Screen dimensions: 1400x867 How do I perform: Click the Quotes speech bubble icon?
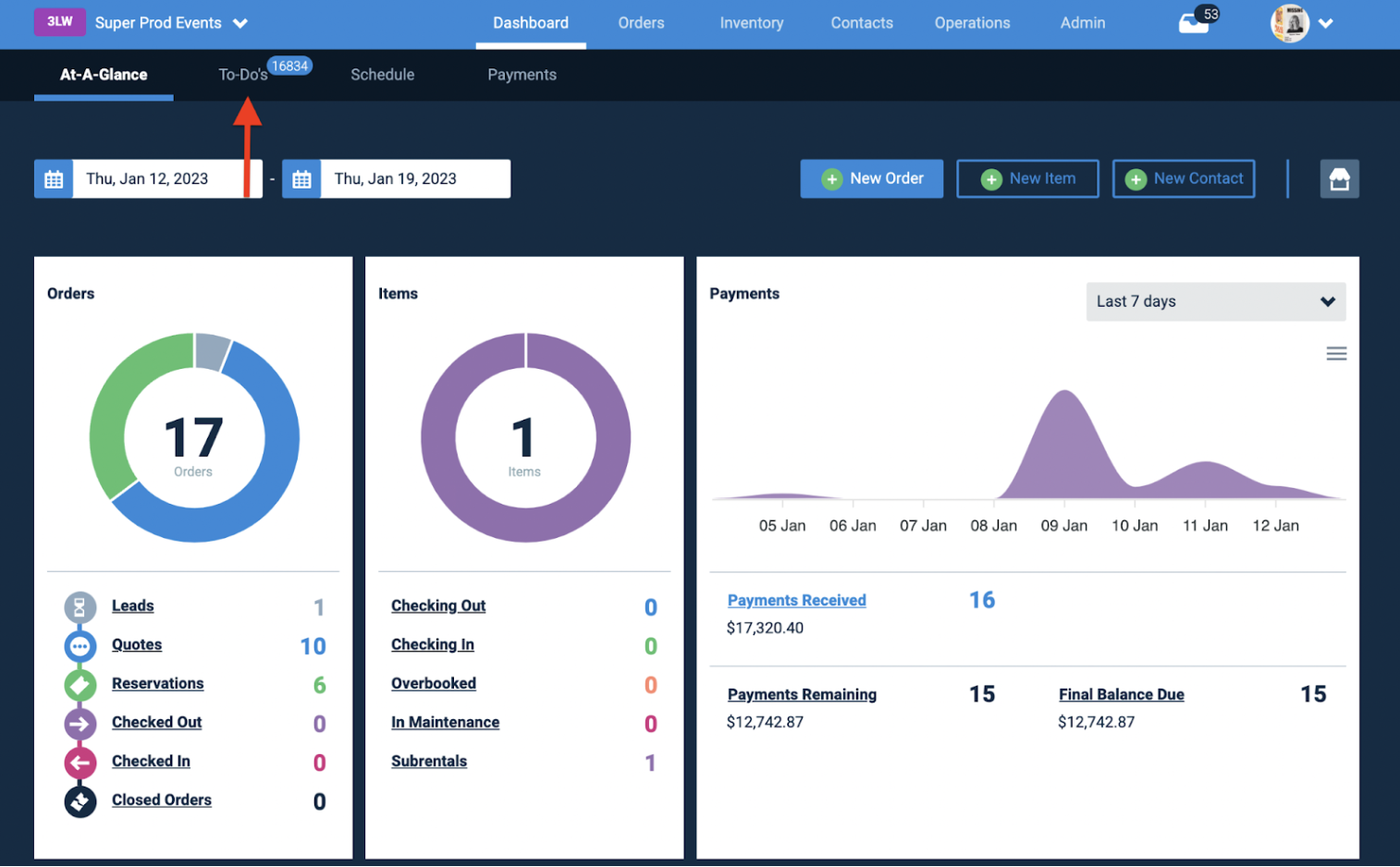click(80, 646)
